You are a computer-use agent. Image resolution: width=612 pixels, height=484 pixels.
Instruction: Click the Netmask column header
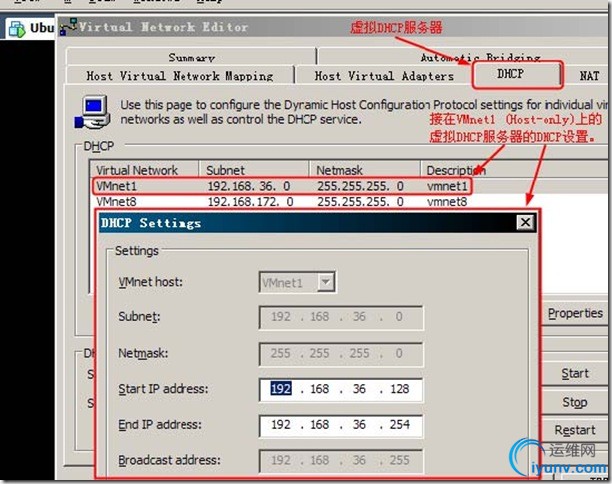click(365, 170)
